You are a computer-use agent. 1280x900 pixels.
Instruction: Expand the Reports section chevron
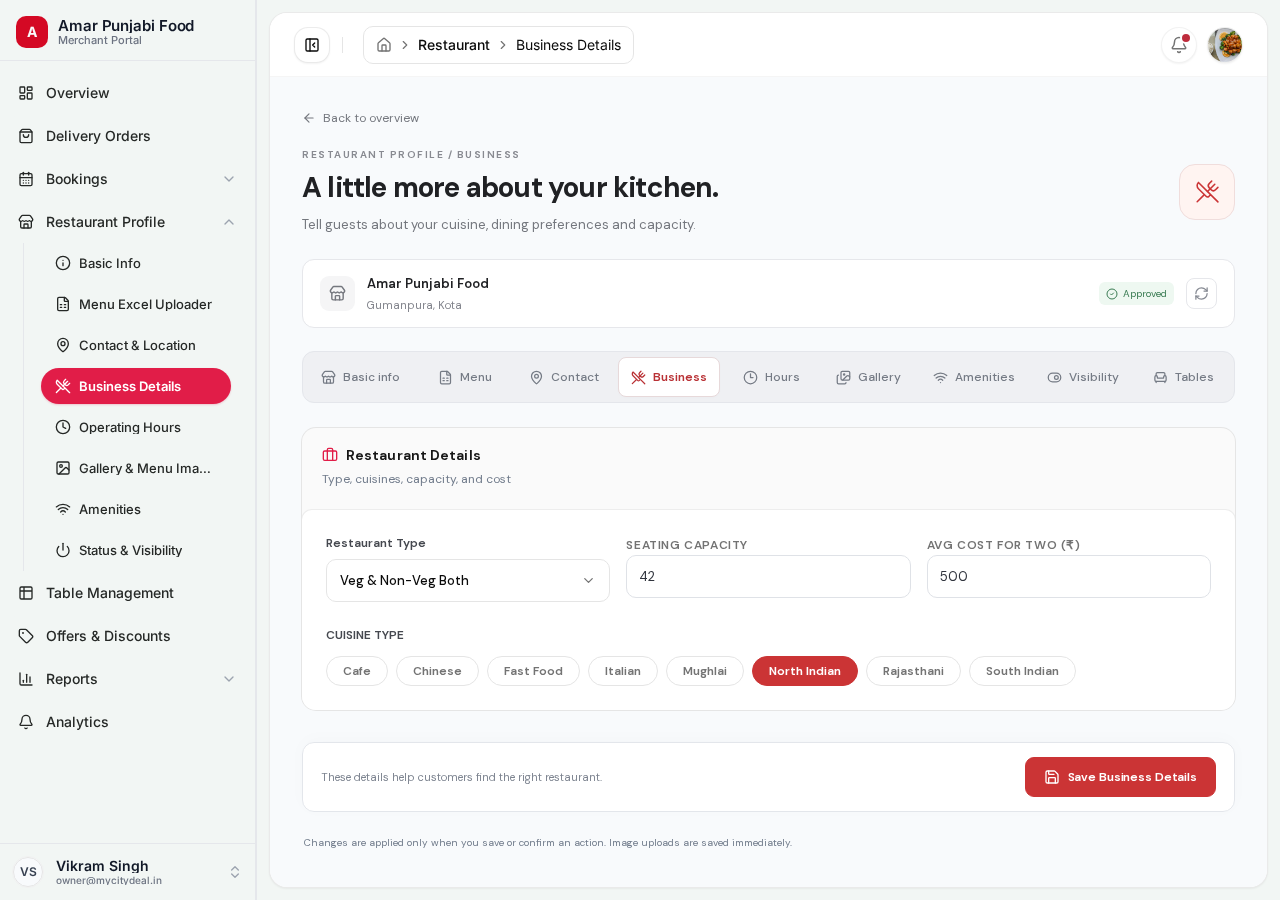pyautogui.click(x=229, y=679)
